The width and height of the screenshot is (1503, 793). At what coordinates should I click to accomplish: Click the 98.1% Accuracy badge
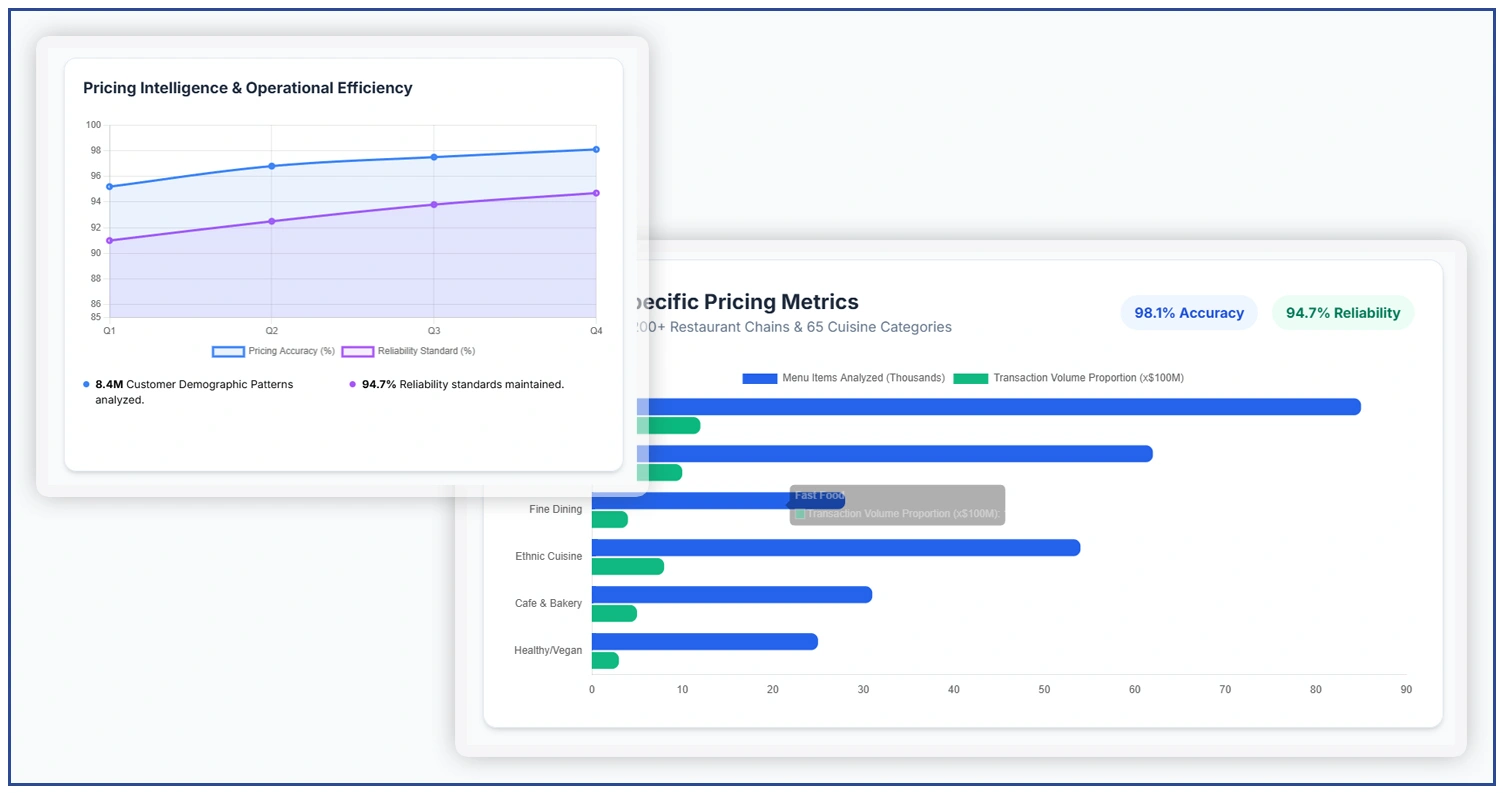pyautogui.click(x=1189, y=312)
